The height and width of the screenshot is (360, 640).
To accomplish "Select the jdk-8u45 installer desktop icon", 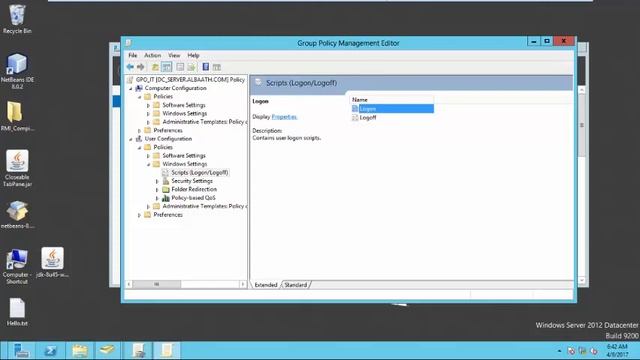I will (52, 262).
